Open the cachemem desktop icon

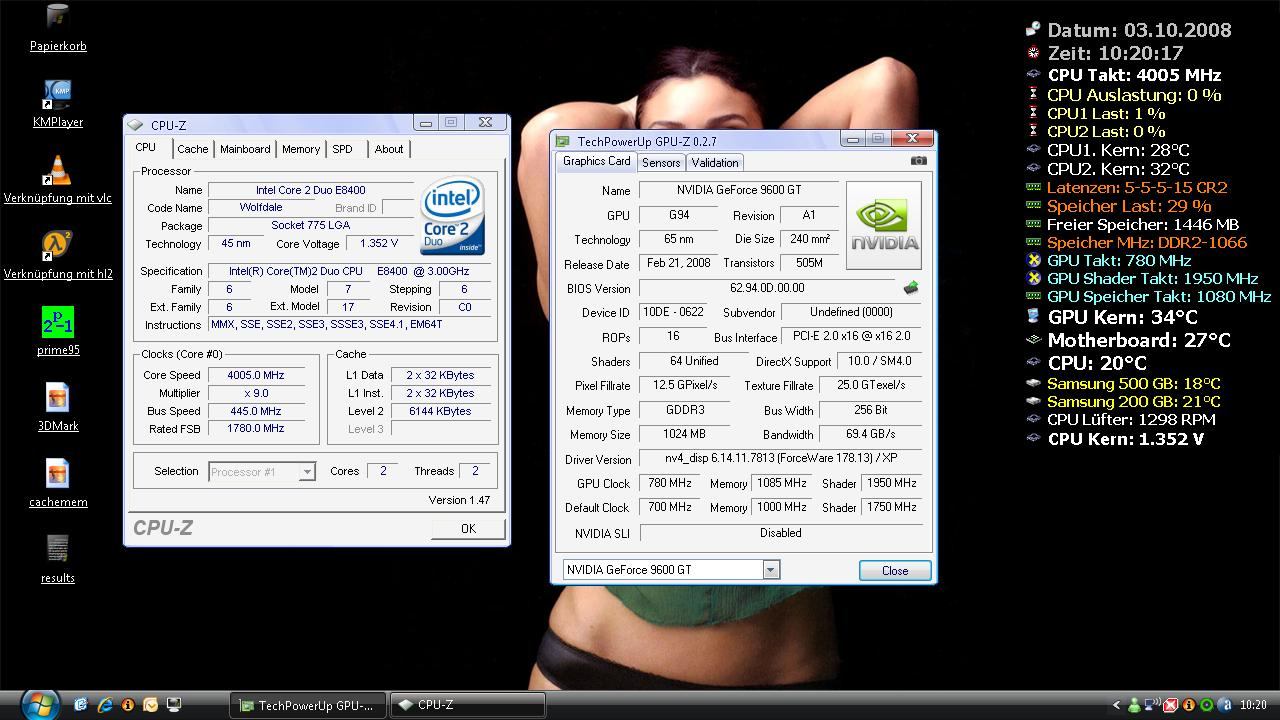(x=58, y=484)
